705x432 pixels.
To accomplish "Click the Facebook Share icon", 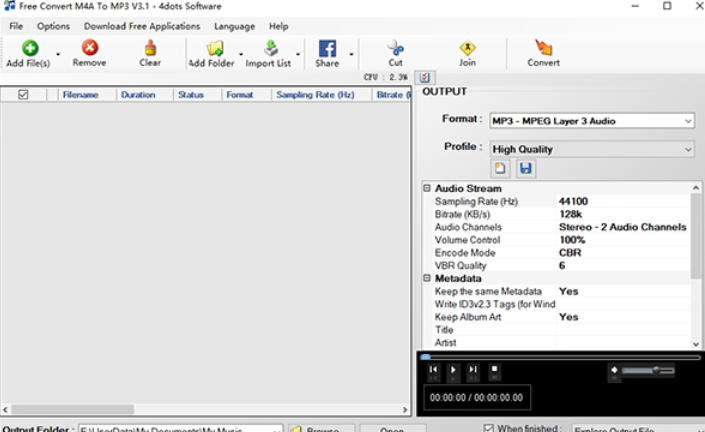I will click(x=327, y=48).
